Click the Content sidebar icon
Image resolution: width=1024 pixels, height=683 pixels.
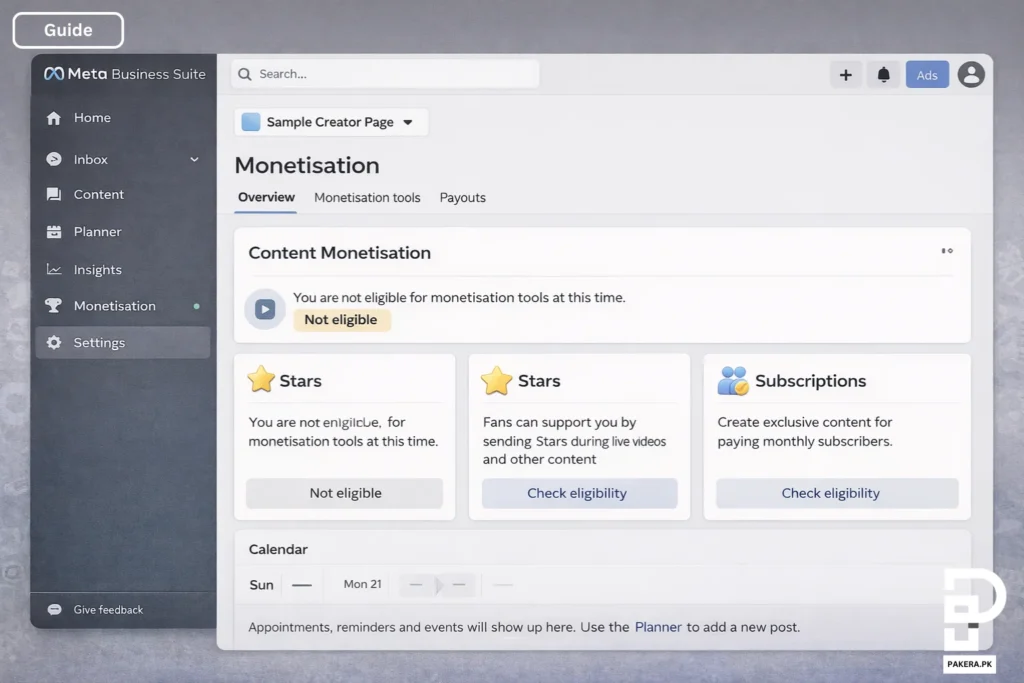pos(54,195)
